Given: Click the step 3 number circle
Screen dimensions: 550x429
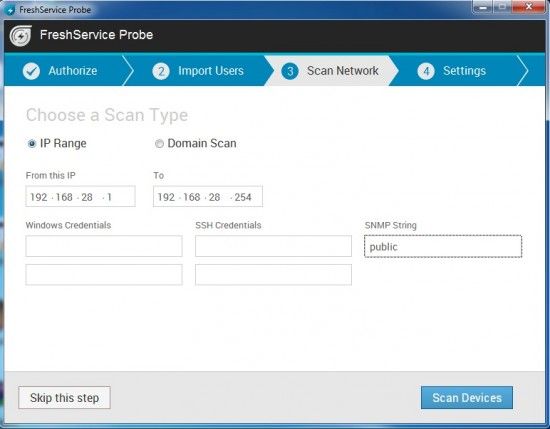Looking at the screenshot, I should point(290,71).
